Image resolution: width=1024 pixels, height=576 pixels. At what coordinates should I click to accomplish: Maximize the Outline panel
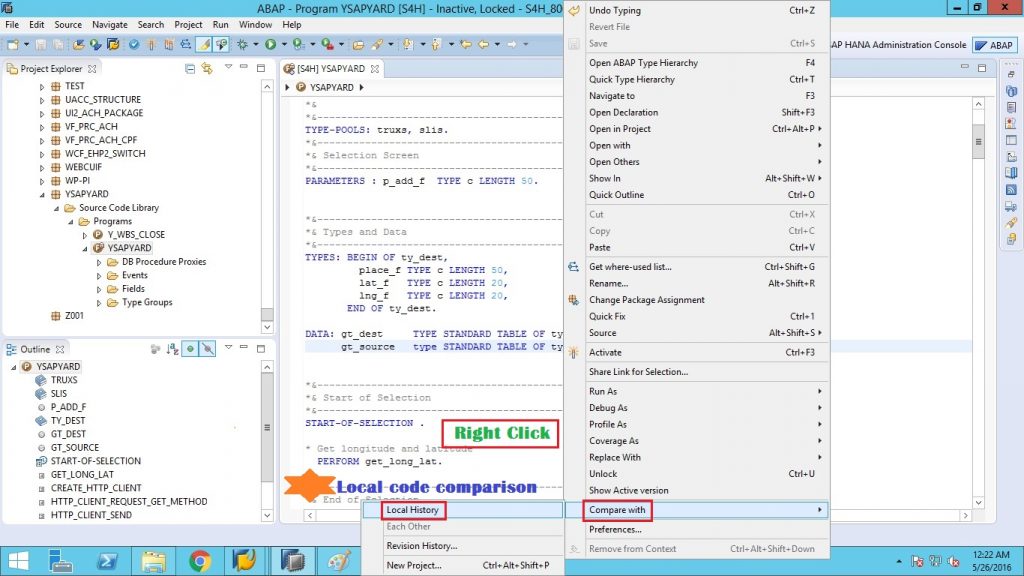(x=261, y=348)
